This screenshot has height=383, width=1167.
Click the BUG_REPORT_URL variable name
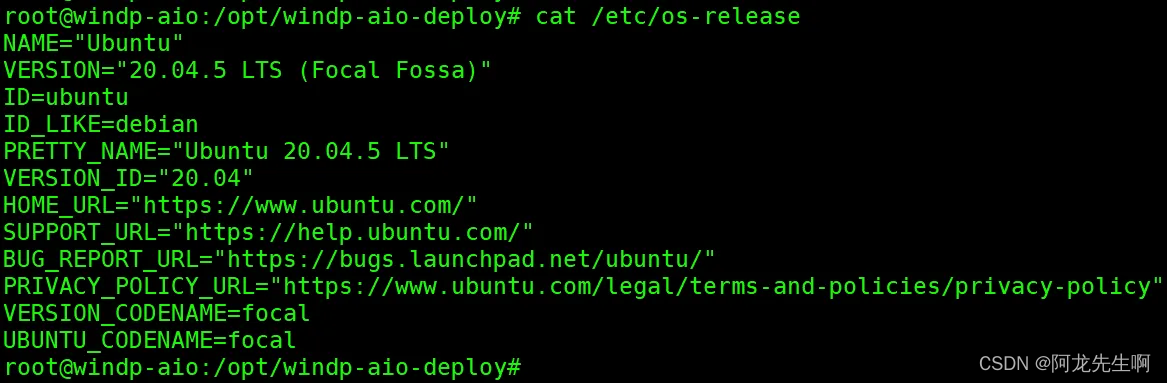point(107,259)
